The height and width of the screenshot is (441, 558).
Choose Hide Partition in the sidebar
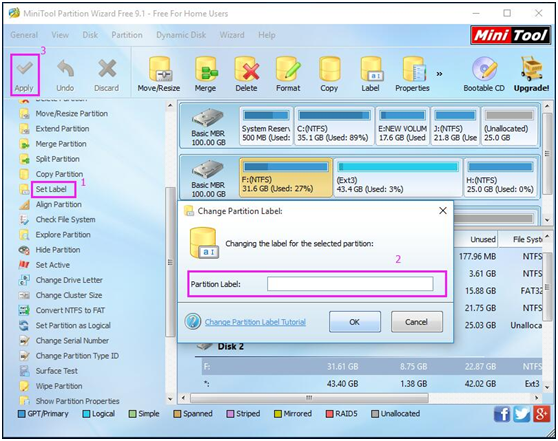pyautogui.click(x=58, y=250)
